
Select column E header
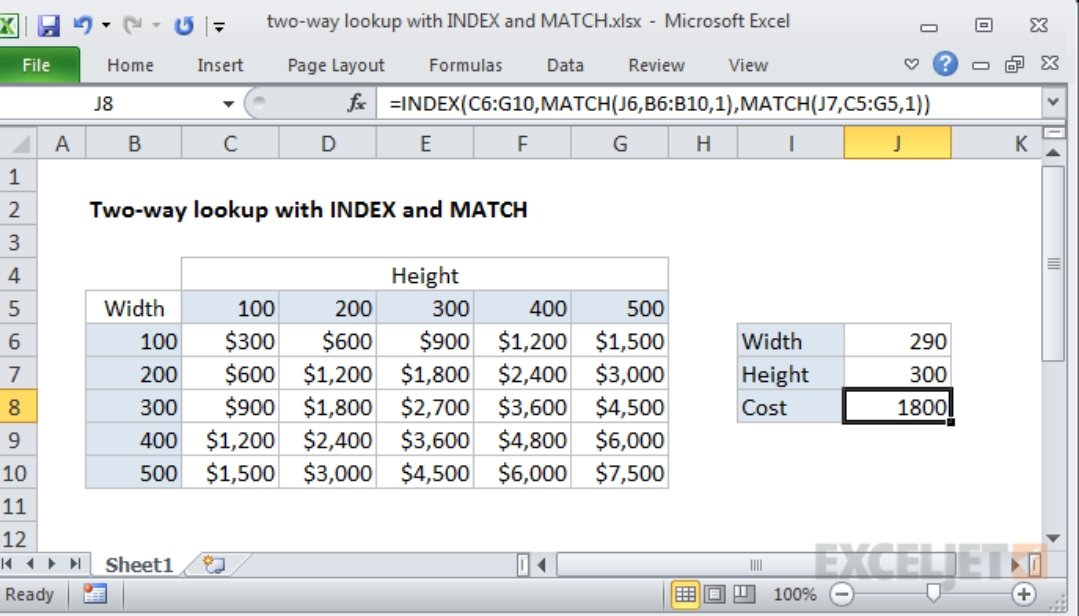[425, 143]
